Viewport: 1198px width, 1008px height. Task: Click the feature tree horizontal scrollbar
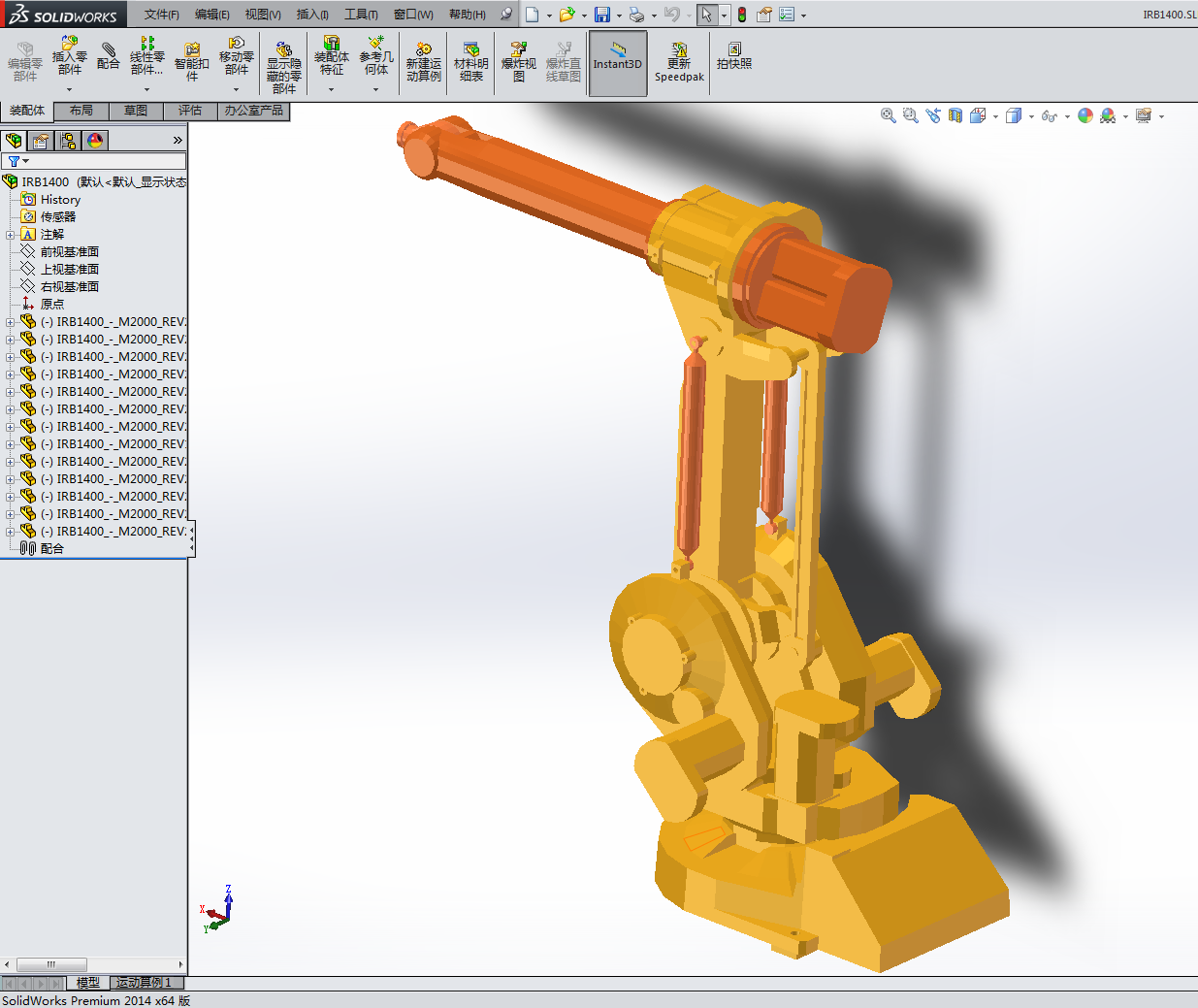52,964
